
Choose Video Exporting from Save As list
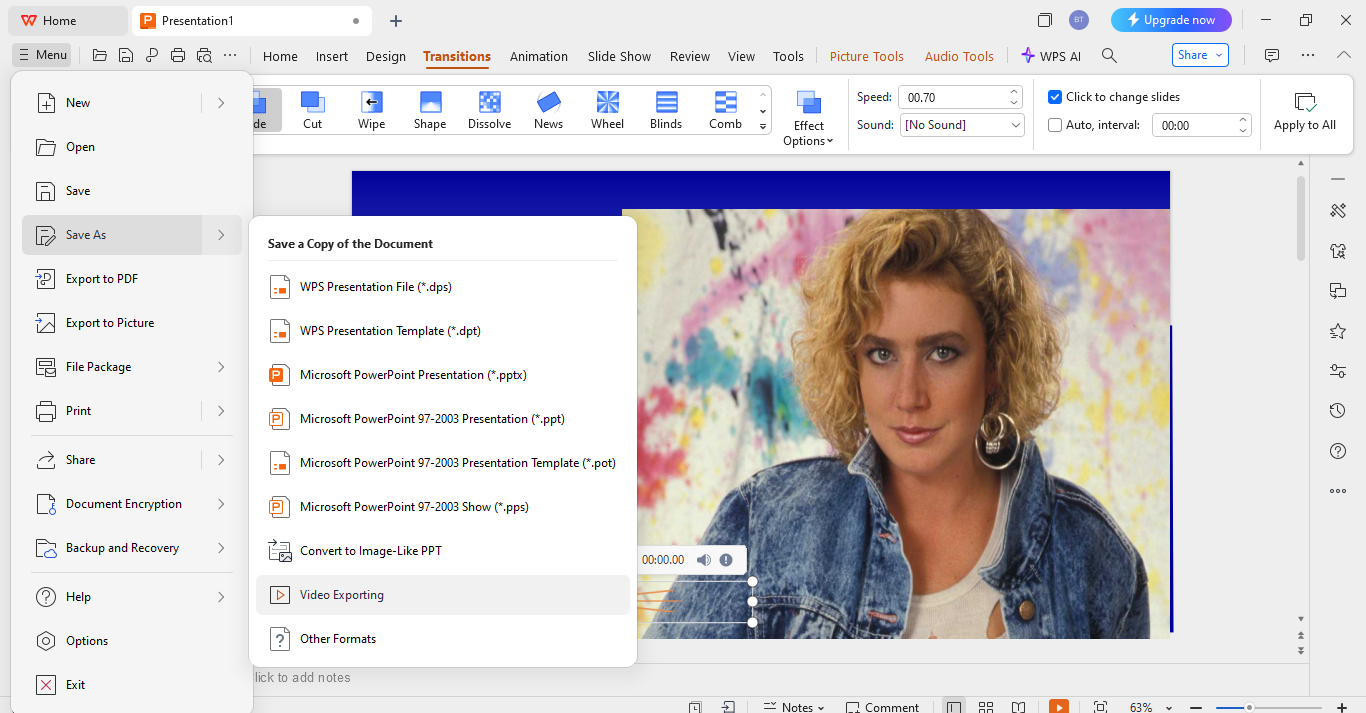pyautogui.click(x=342, y=595)
